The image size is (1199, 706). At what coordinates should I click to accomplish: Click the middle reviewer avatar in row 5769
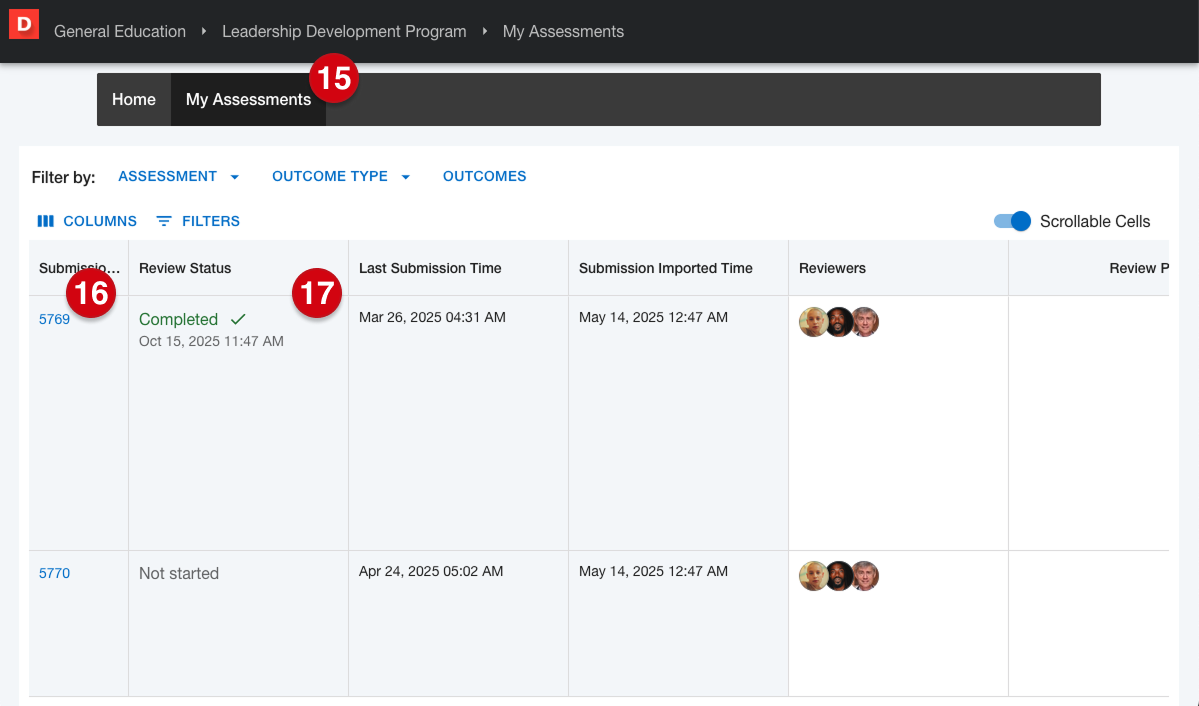839,322
